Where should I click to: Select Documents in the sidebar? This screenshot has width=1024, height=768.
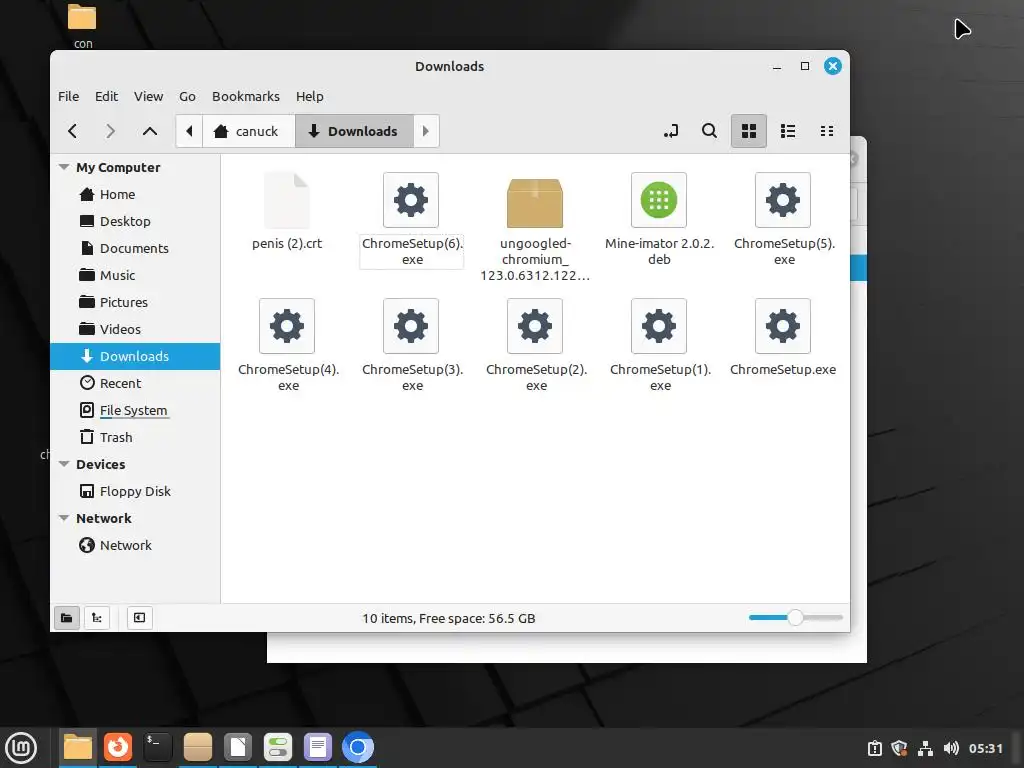click(x=135, y=248)
